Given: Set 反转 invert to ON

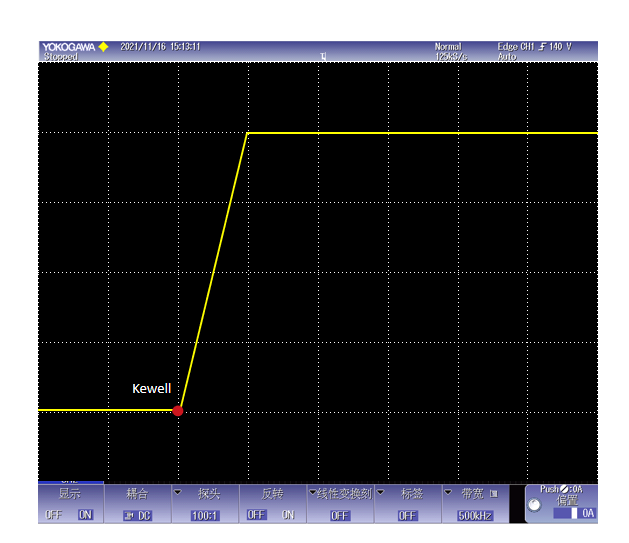Looking at the screenshot, I should pyautogui.click(x=288, y=515).
